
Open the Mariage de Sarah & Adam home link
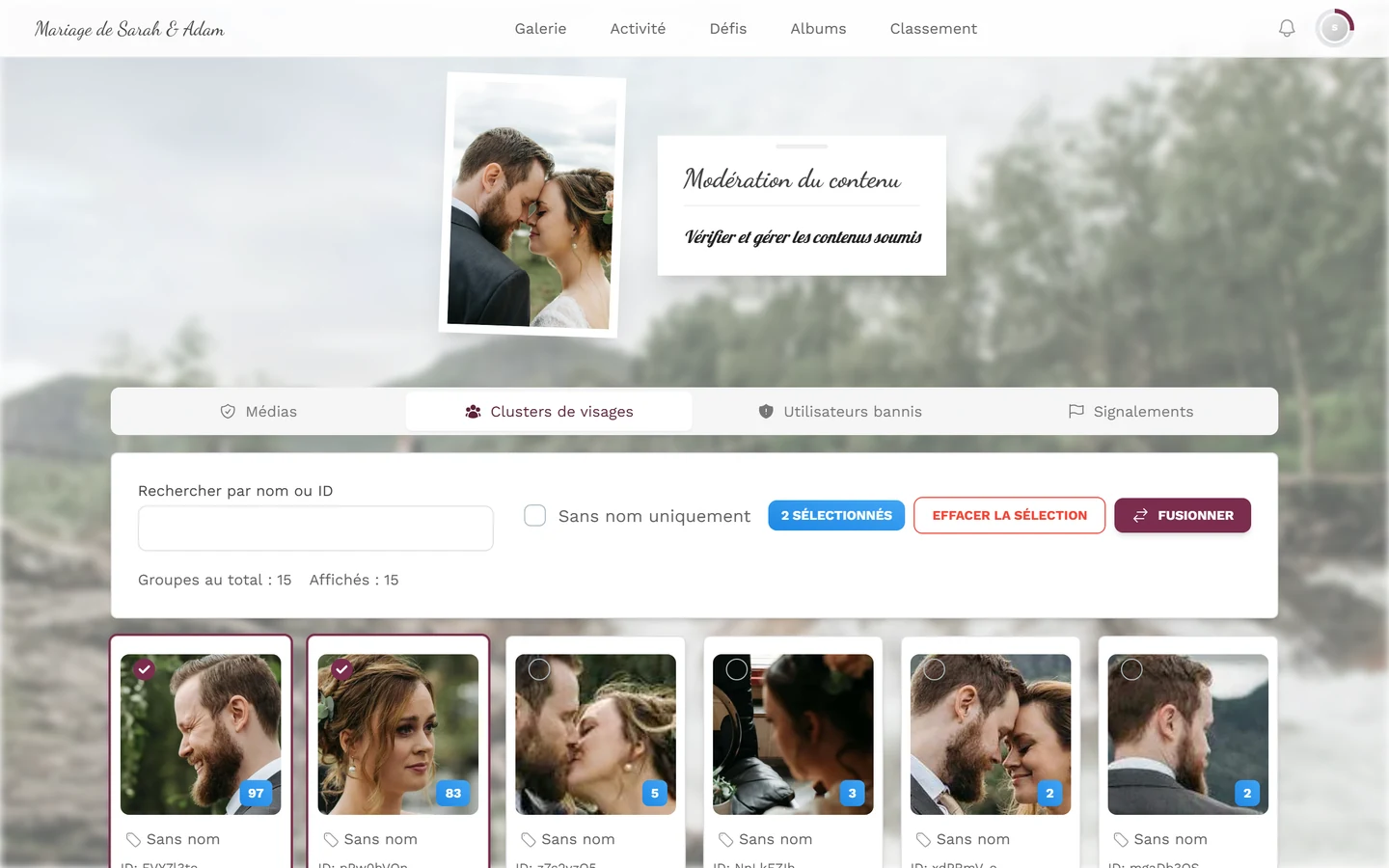click(x=129, y=29)
